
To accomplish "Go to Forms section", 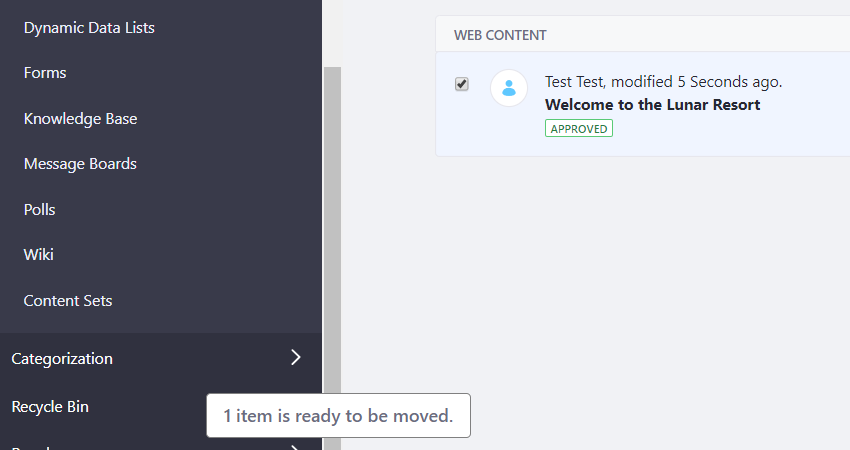I will [45, 73].
